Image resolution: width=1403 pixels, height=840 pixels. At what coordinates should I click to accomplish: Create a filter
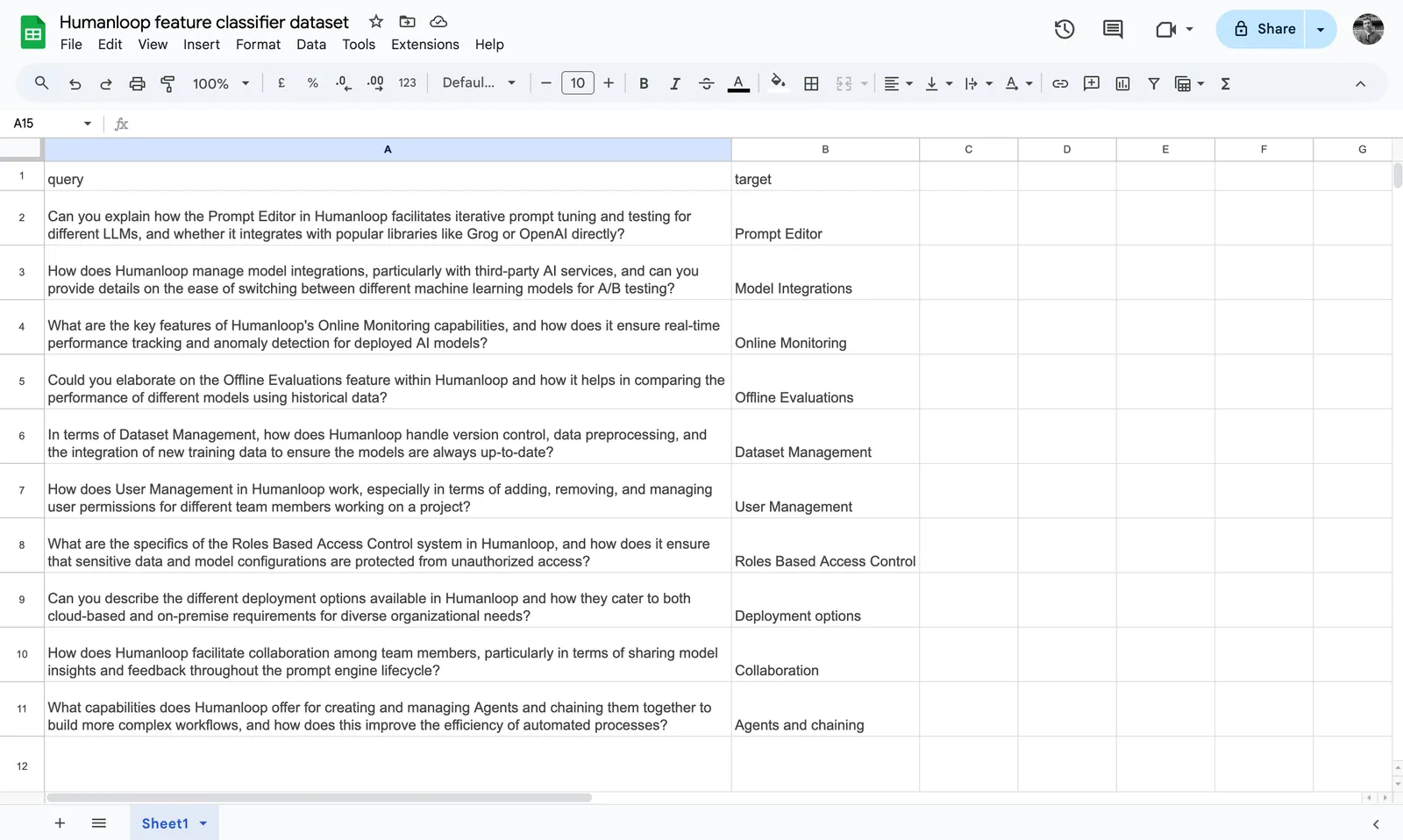(x=1154, y=83)
